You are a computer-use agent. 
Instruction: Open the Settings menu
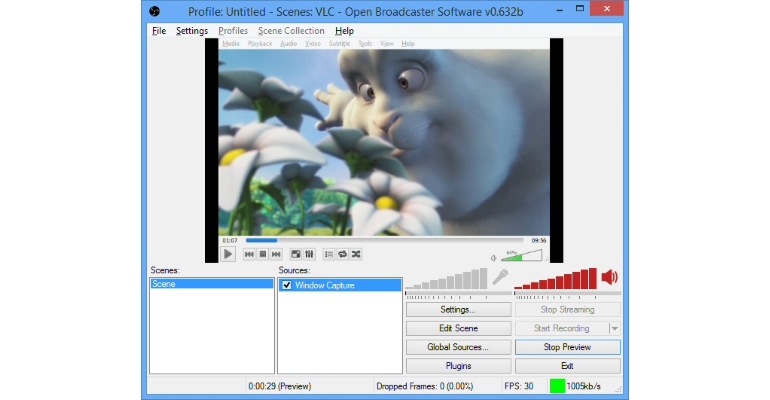pos(192,31)
